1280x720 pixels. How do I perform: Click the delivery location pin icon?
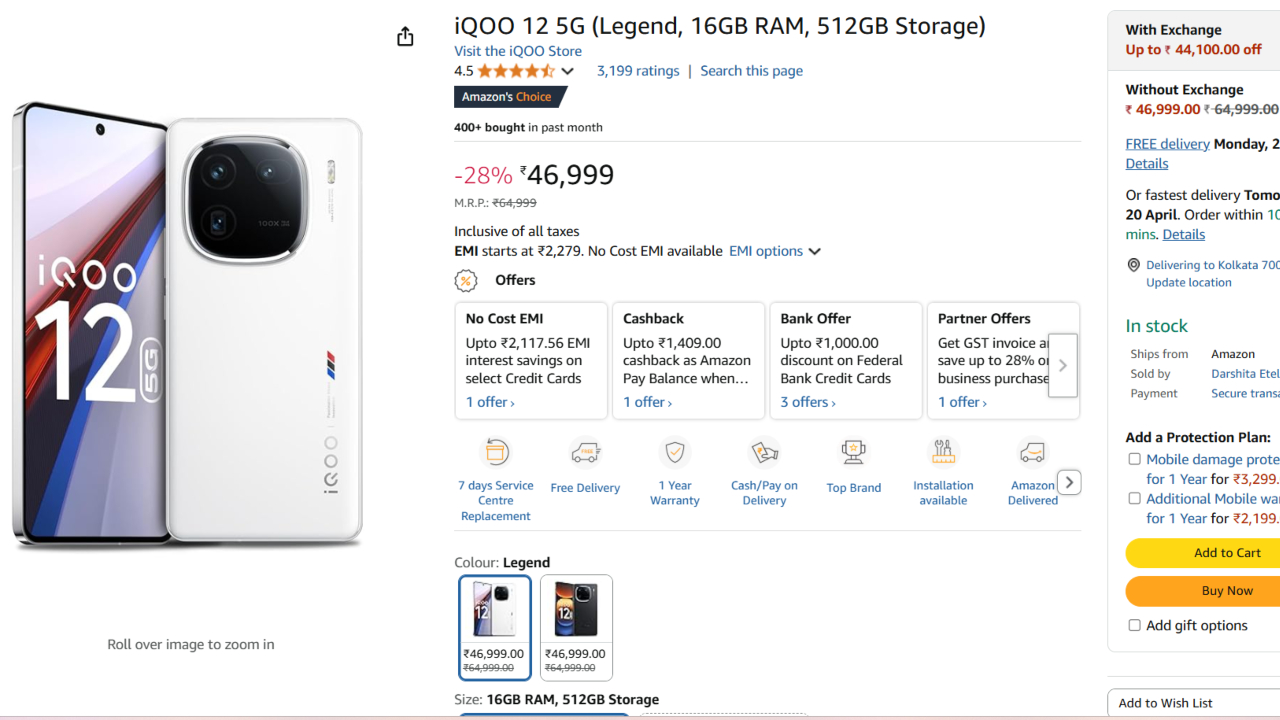tap(1133, 265)
